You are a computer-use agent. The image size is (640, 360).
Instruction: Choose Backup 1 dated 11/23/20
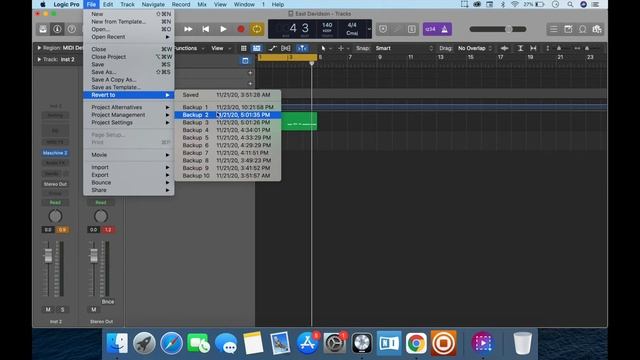[228, 107]
